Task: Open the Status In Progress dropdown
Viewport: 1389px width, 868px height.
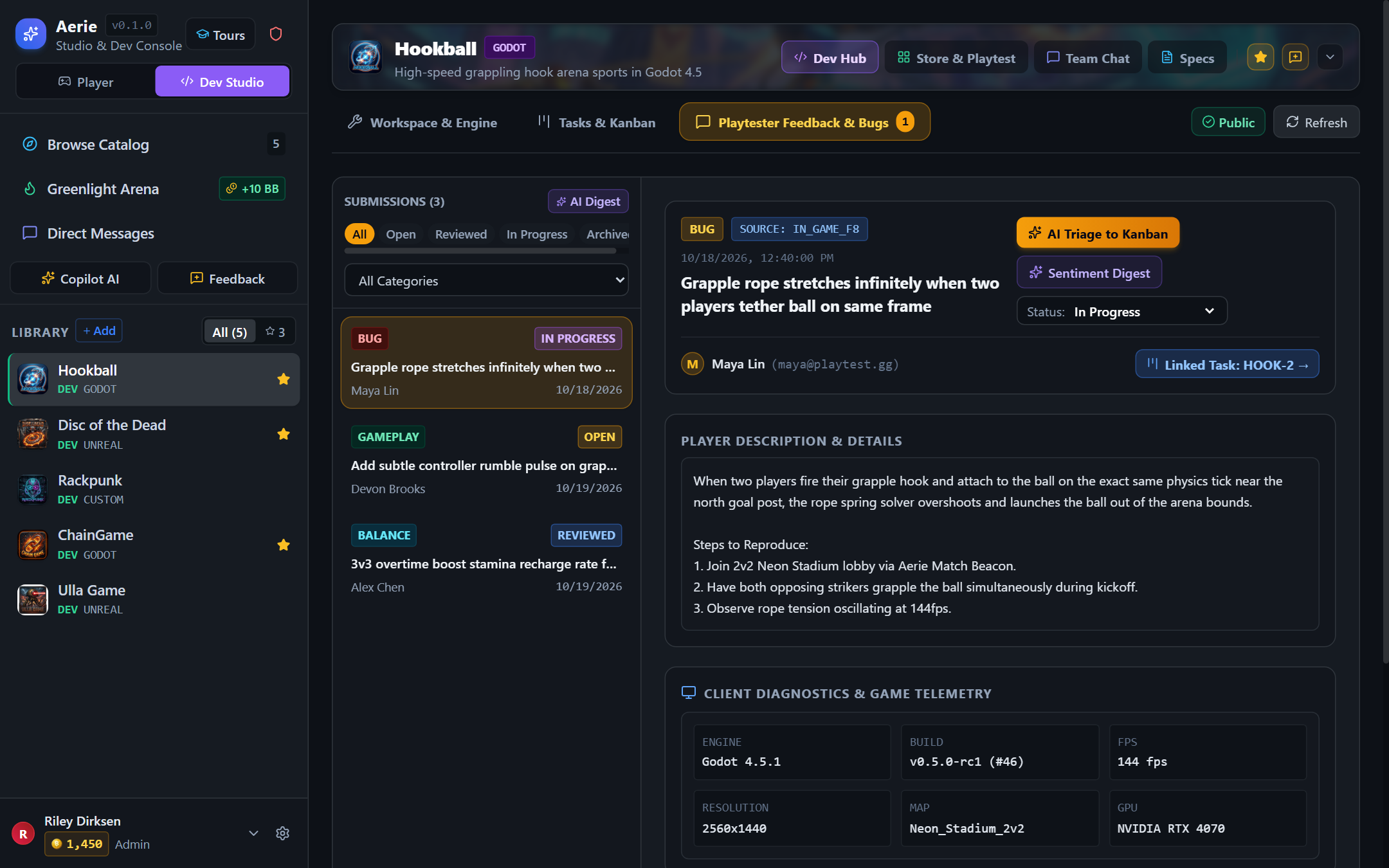Action: click(x=1121, y=311)
